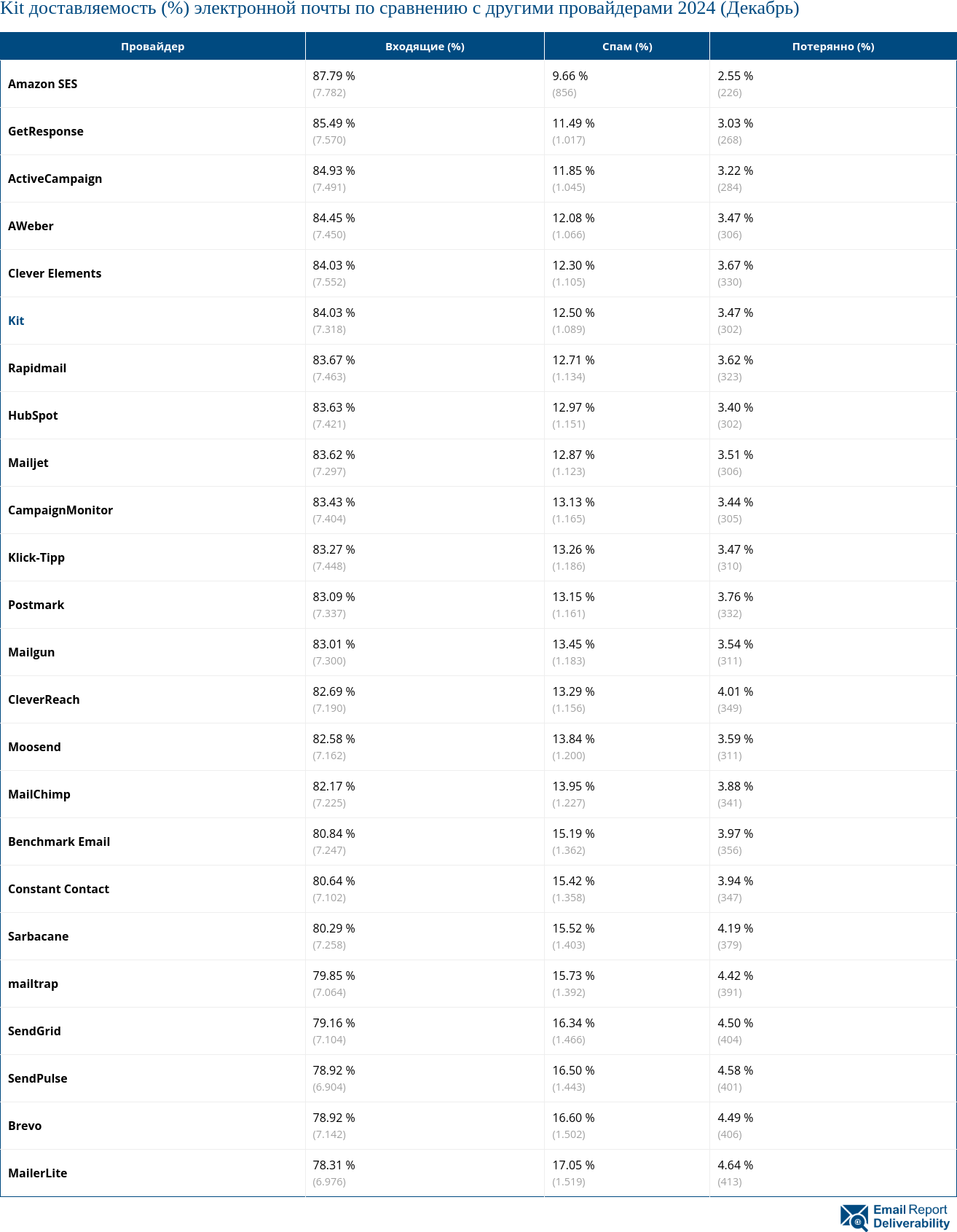Open the Kit provider link
The image size is (957, 1232).
(16, 321)
